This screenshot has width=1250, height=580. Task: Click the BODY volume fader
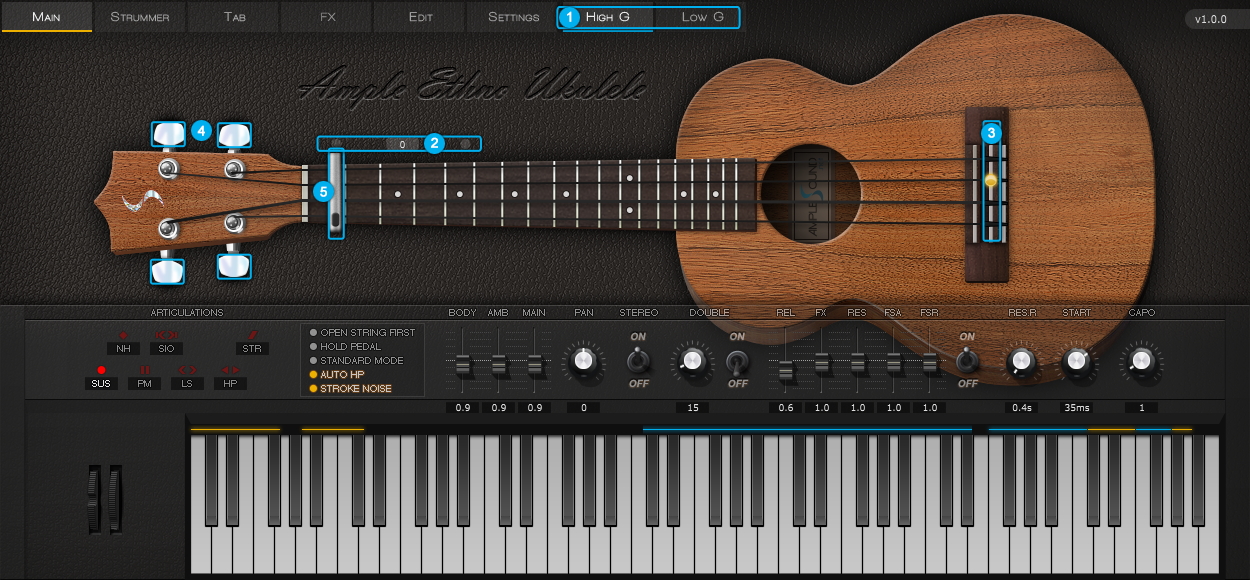coord(462,365)
